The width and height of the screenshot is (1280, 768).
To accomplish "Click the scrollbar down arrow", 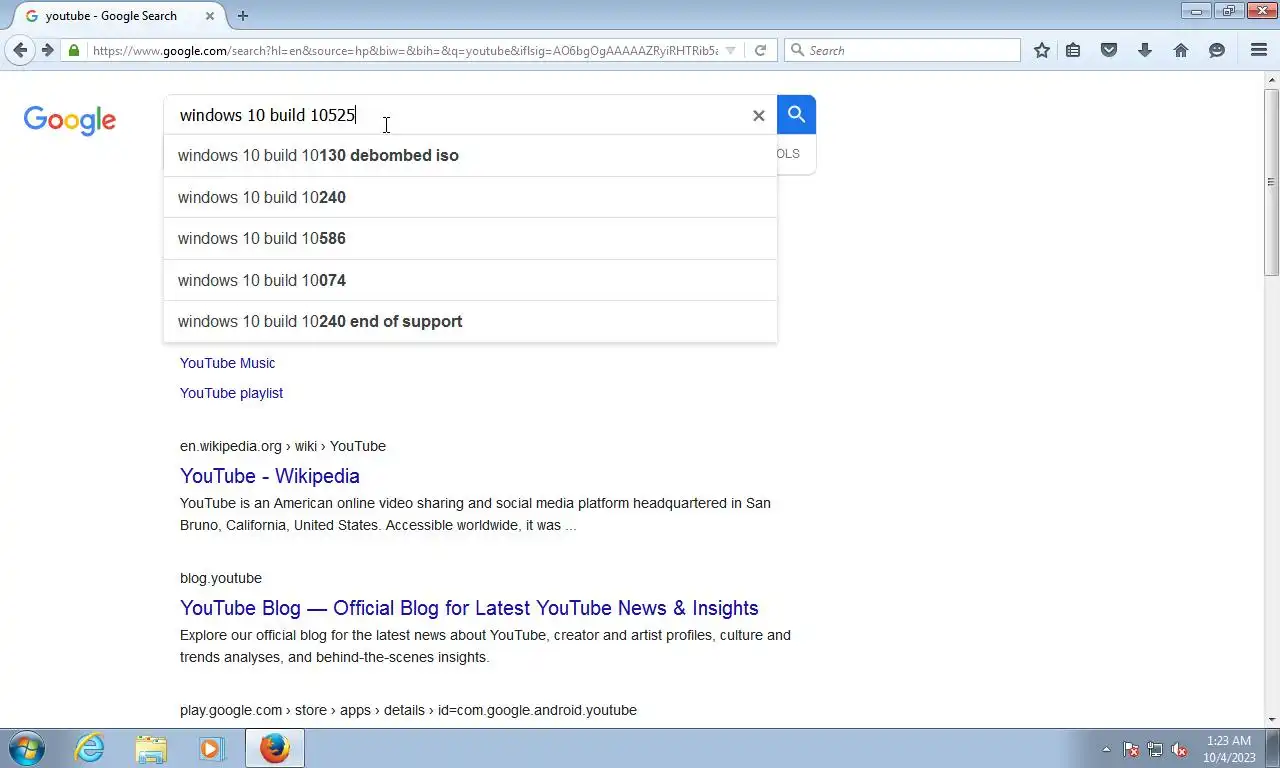I will (1272, 720).
